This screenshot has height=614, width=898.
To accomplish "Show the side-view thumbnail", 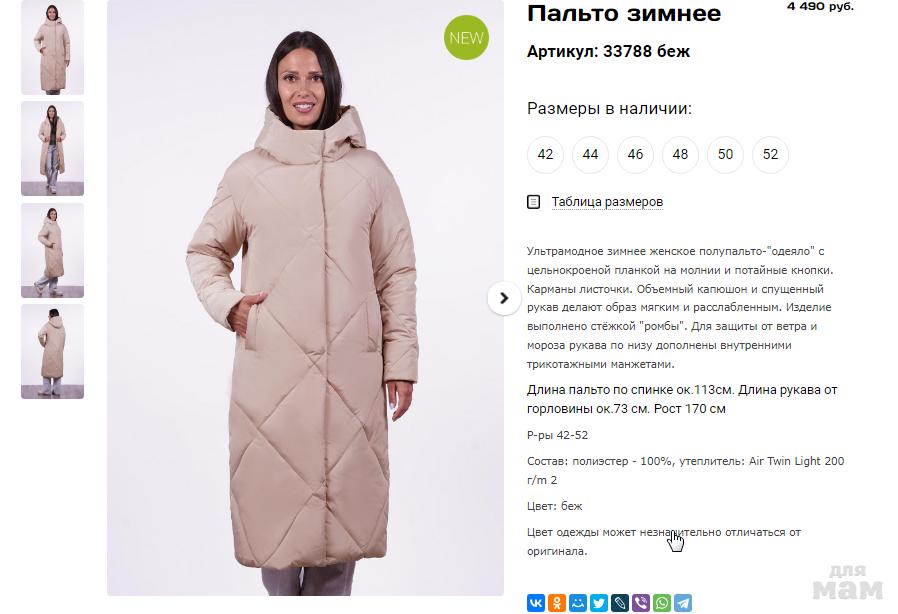I will pyautogui.click(x=53, y=250).
